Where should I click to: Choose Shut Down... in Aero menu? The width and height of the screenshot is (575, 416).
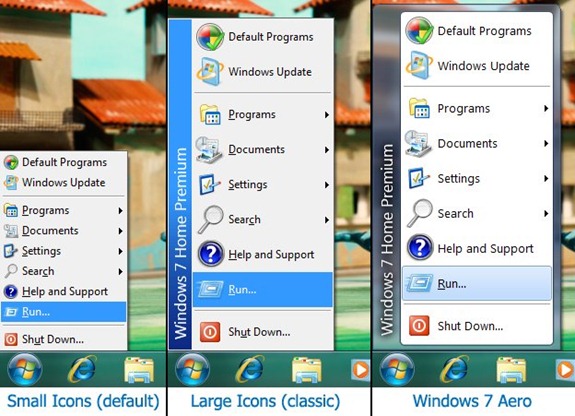pos(477,326)
